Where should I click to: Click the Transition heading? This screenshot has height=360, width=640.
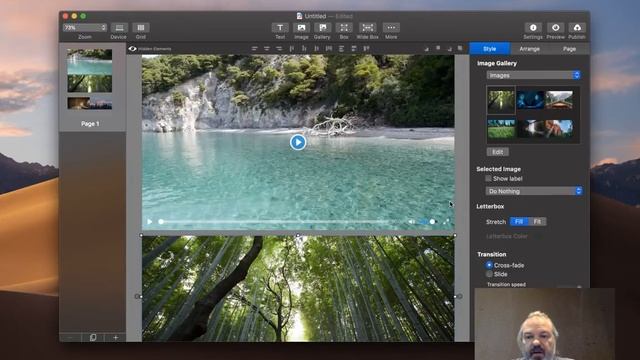click(492, 254)
